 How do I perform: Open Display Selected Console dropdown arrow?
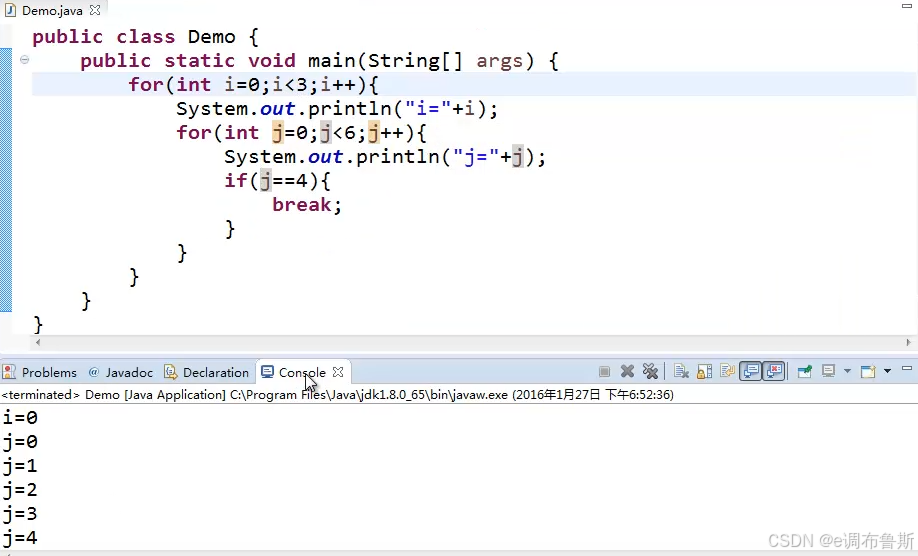point(847,372)
